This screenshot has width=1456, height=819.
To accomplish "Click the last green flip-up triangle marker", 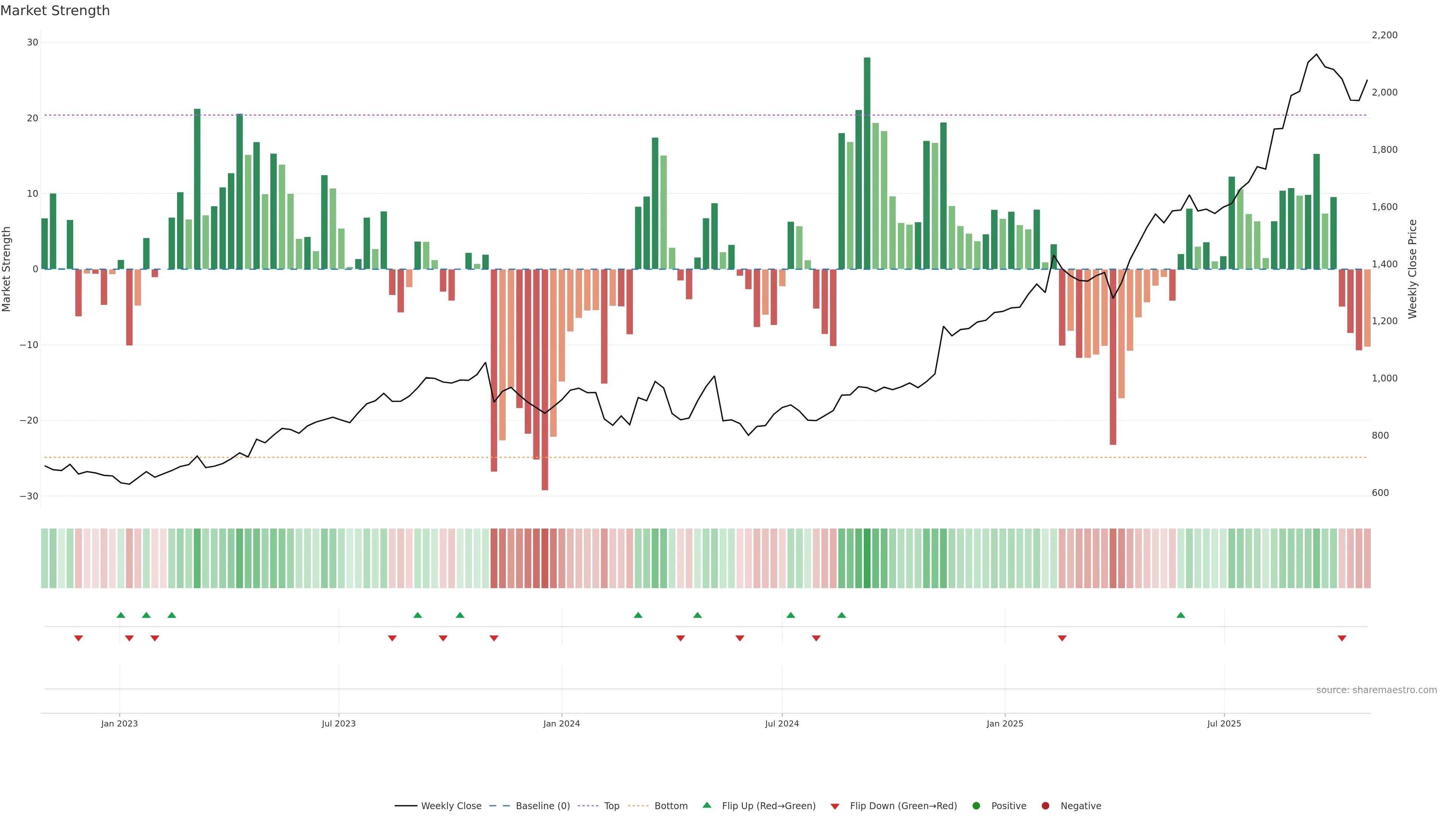I will tap(1181, 615).
